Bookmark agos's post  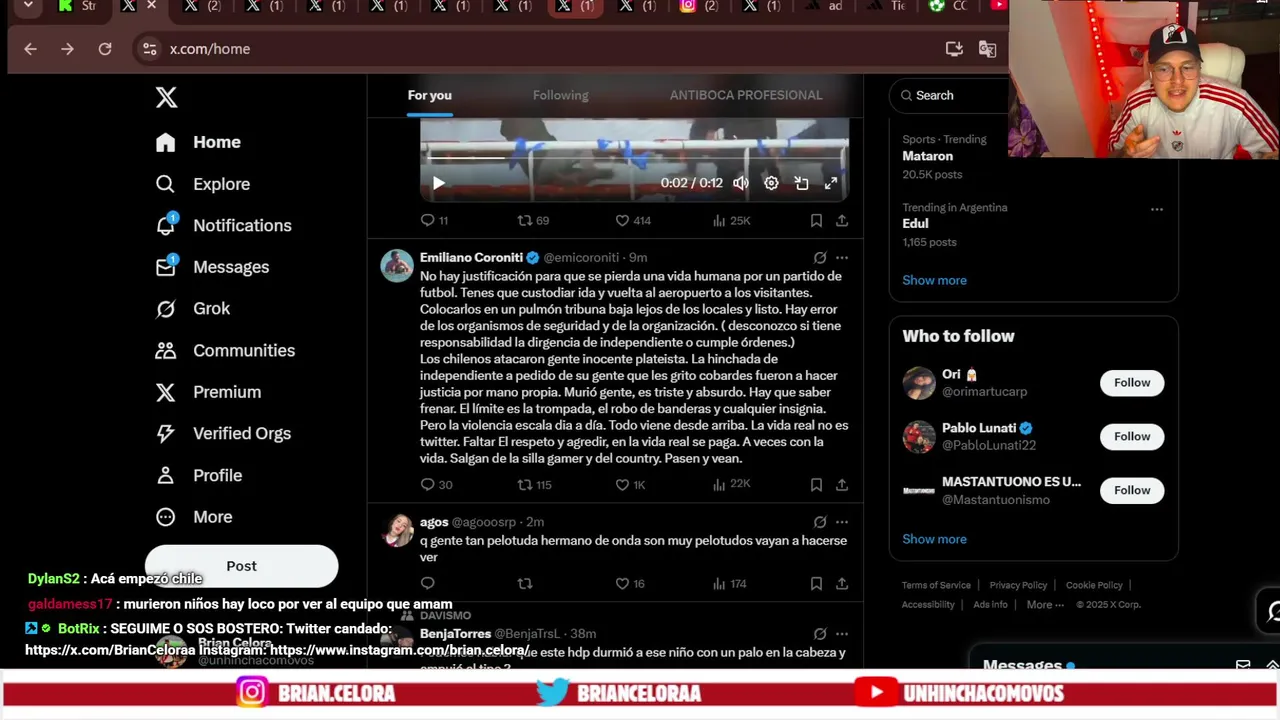tap(816, 583)
